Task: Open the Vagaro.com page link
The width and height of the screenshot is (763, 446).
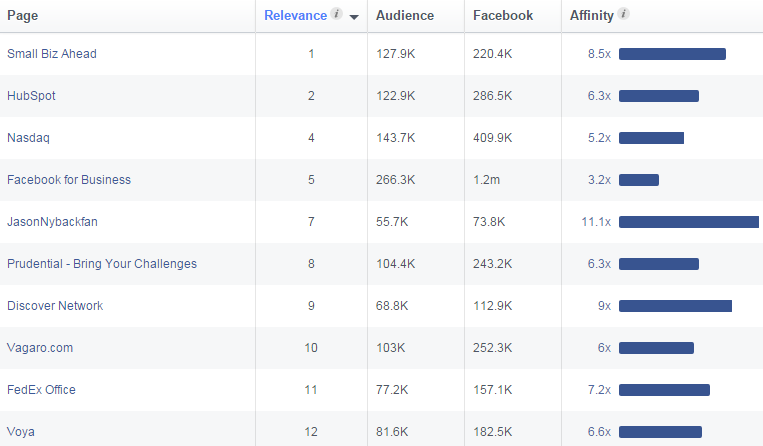Action: [x=40, y=348]
